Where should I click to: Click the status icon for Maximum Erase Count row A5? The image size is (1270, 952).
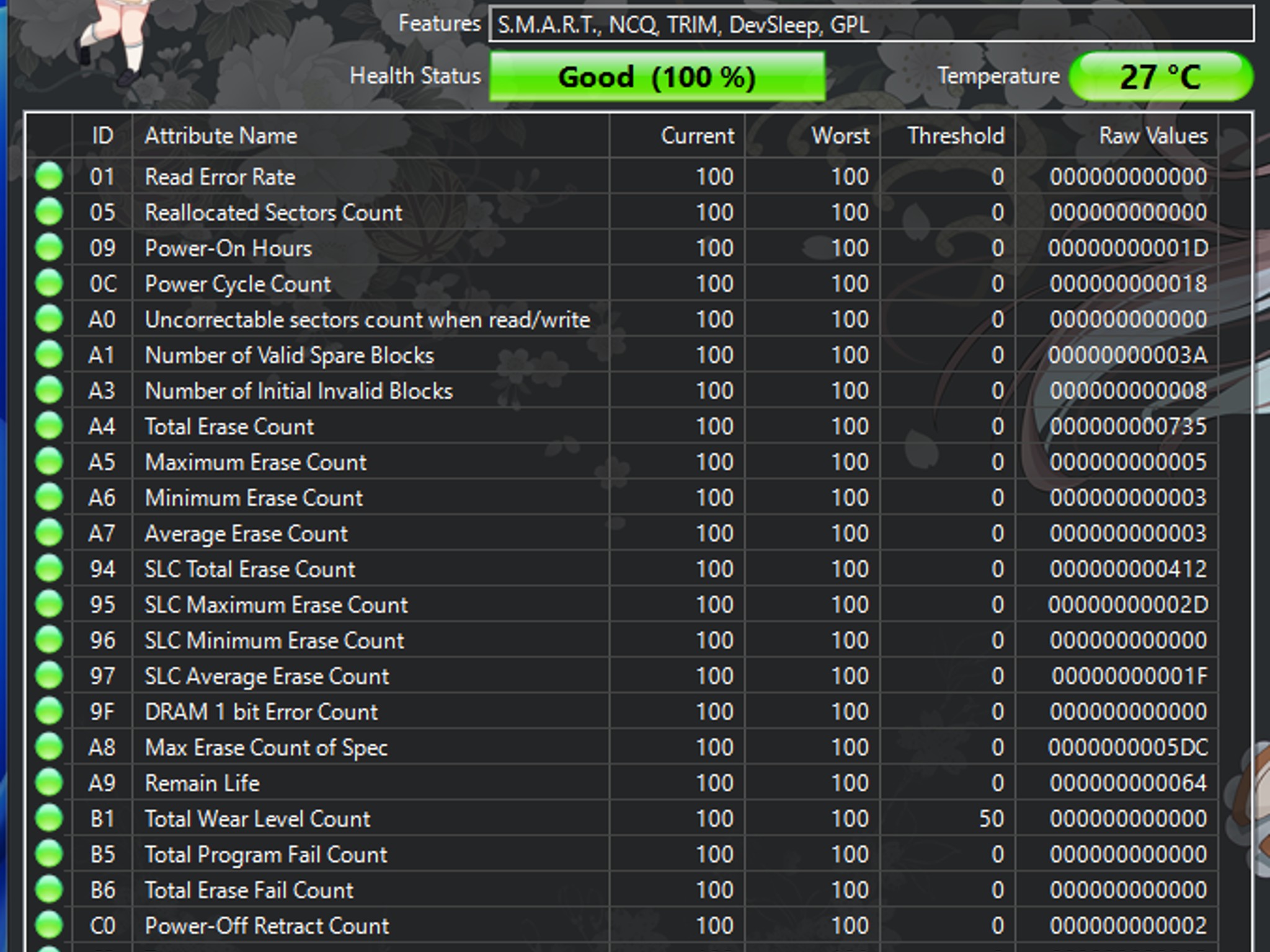click(x=49, y=461)
